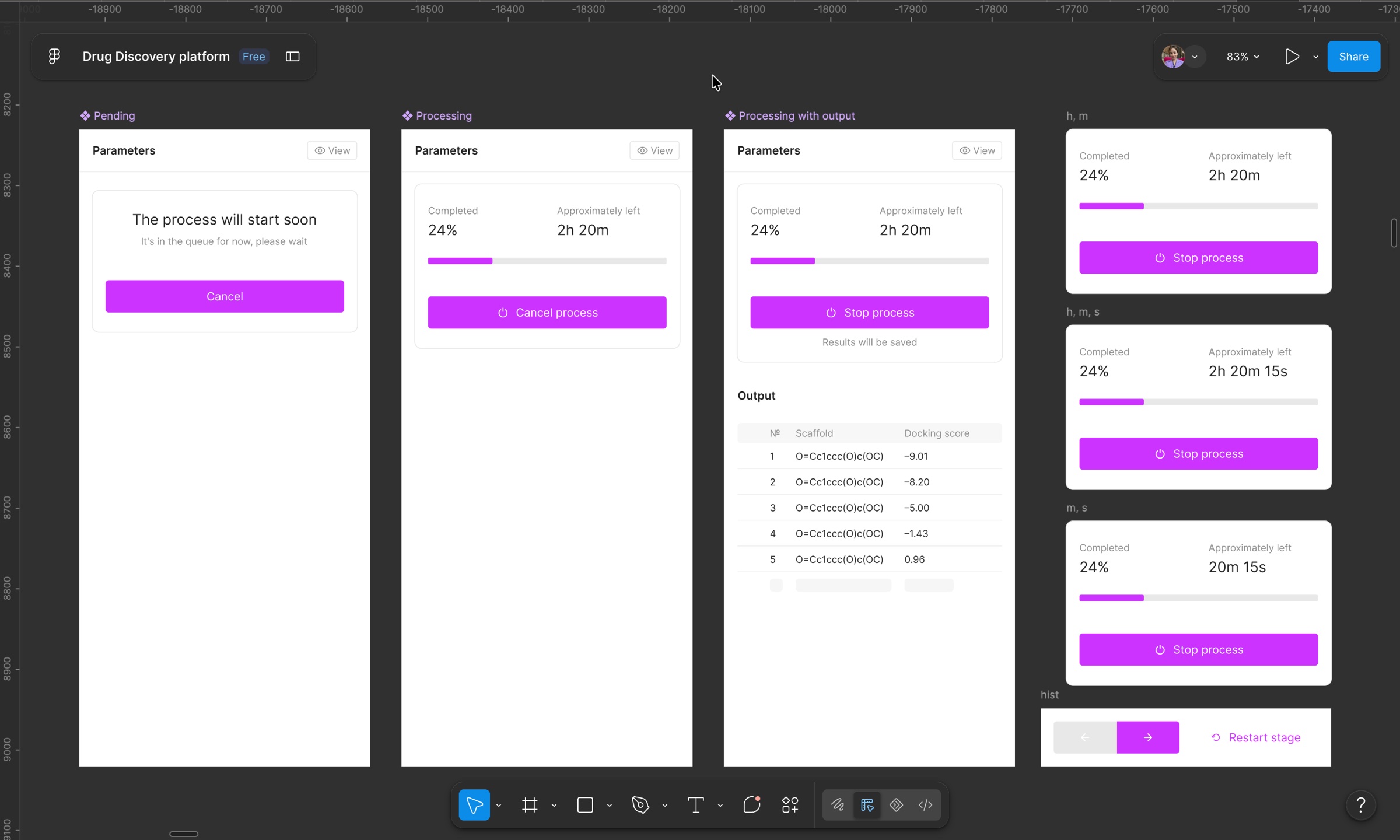
Task: Click the horizontal scrollbar handle at the bottom
Action: click(x=184, y=834)
